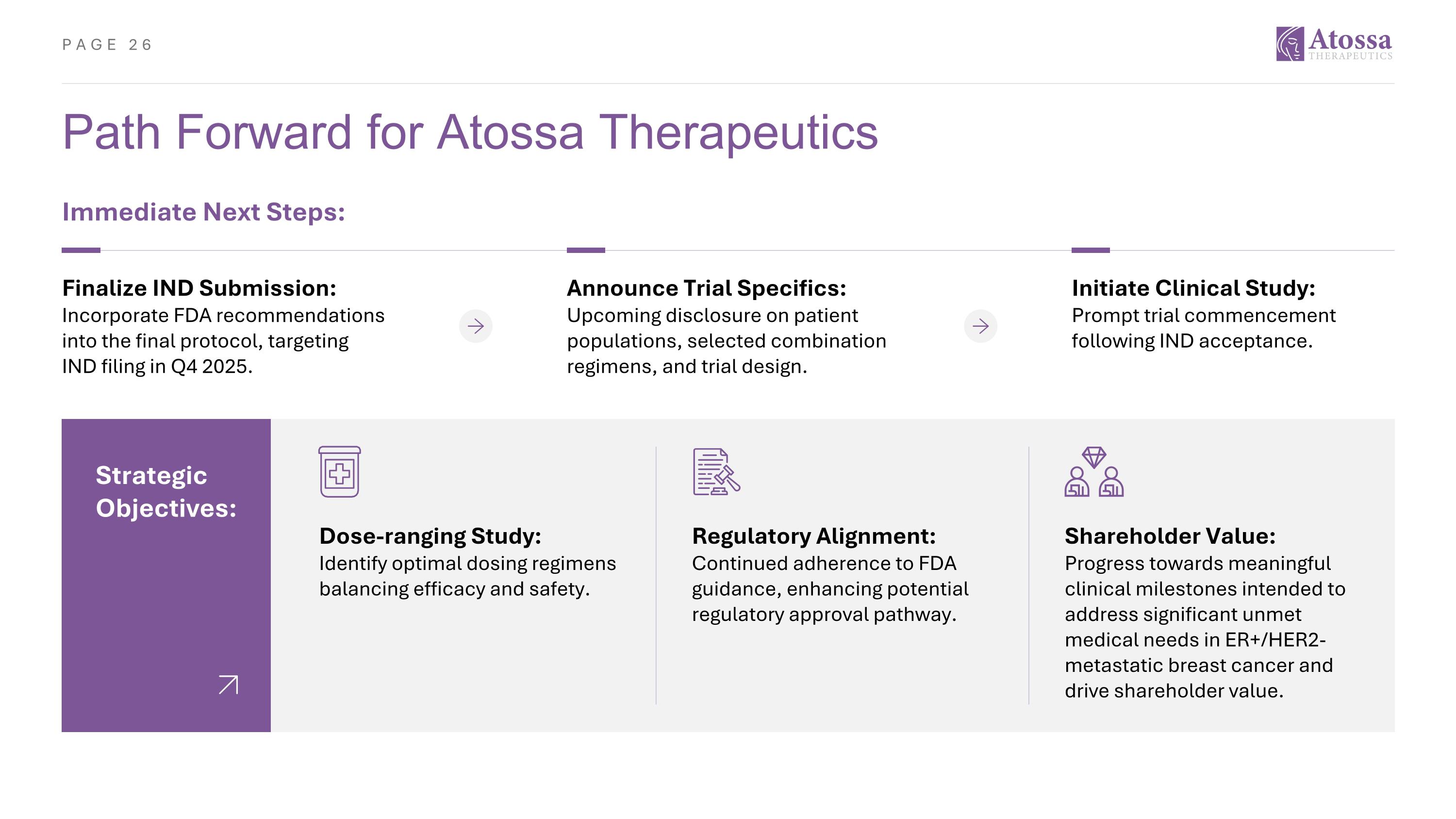The height and width of the screenshot is (819, 1456).
Task: Click the diagonal arrow in Strategic Objectives panel
Action: tap(228, 685)
